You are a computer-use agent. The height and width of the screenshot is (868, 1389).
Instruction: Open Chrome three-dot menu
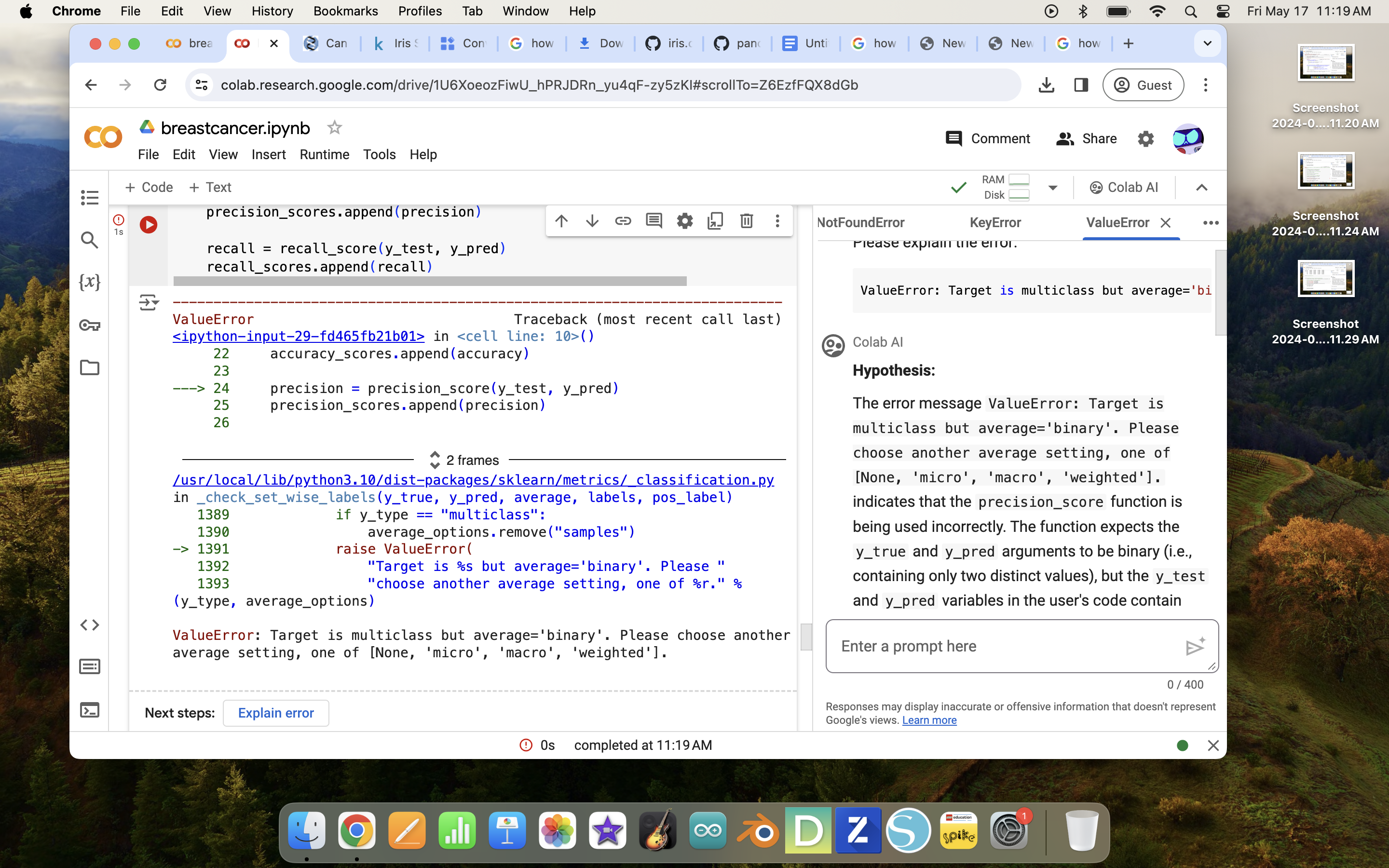pyautogui.click(x=1205, y=85)
